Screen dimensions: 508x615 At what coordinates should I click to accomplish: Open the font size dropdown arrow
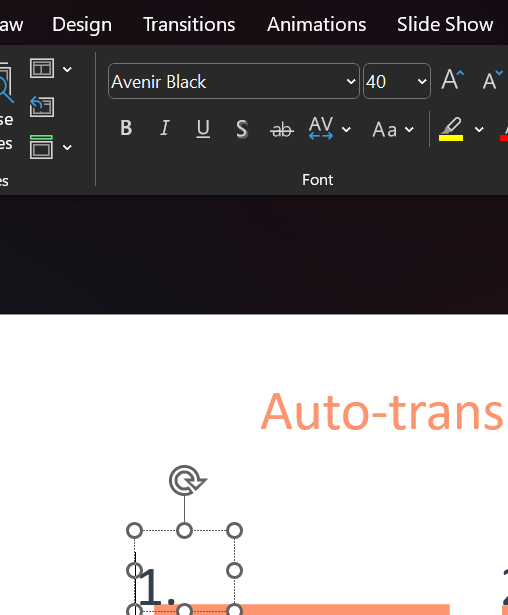(422, 82)
